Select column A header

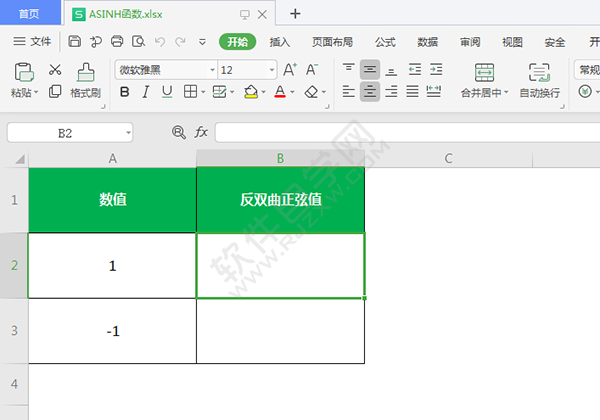click(x=112, y=158)
